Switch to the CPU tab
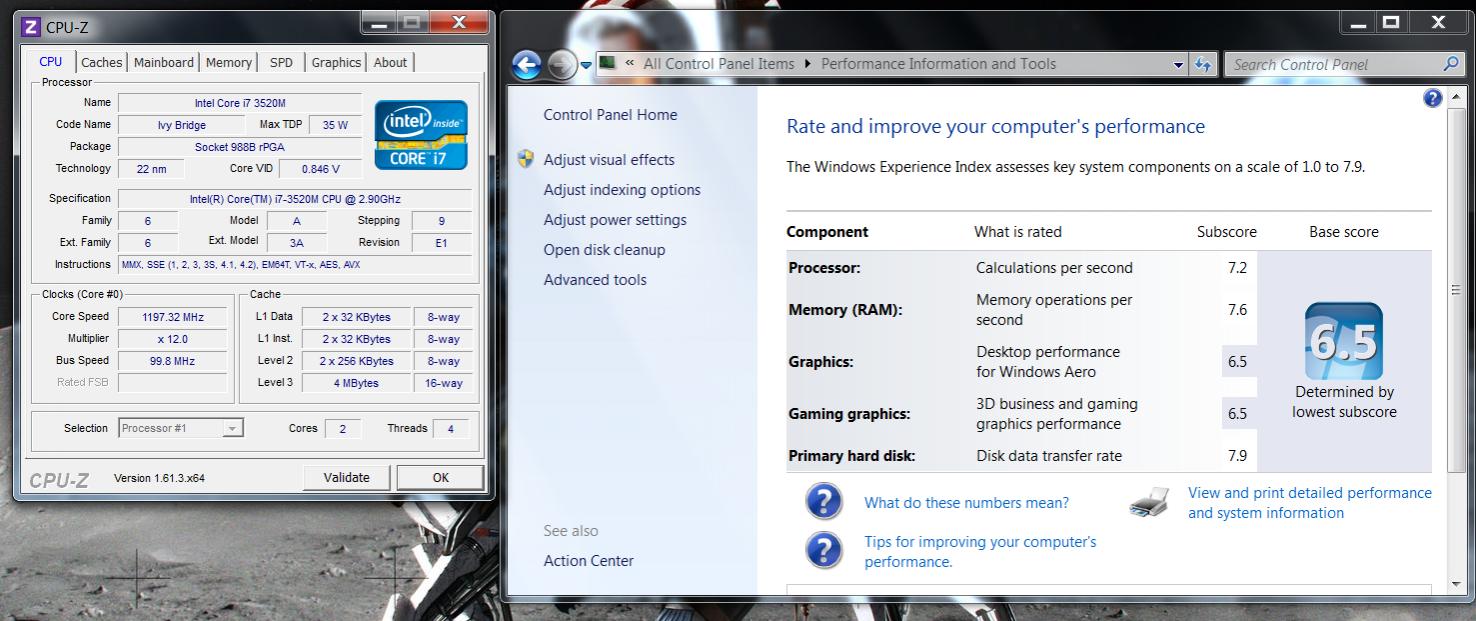The image size is (1476, 621). pos(50,61)
